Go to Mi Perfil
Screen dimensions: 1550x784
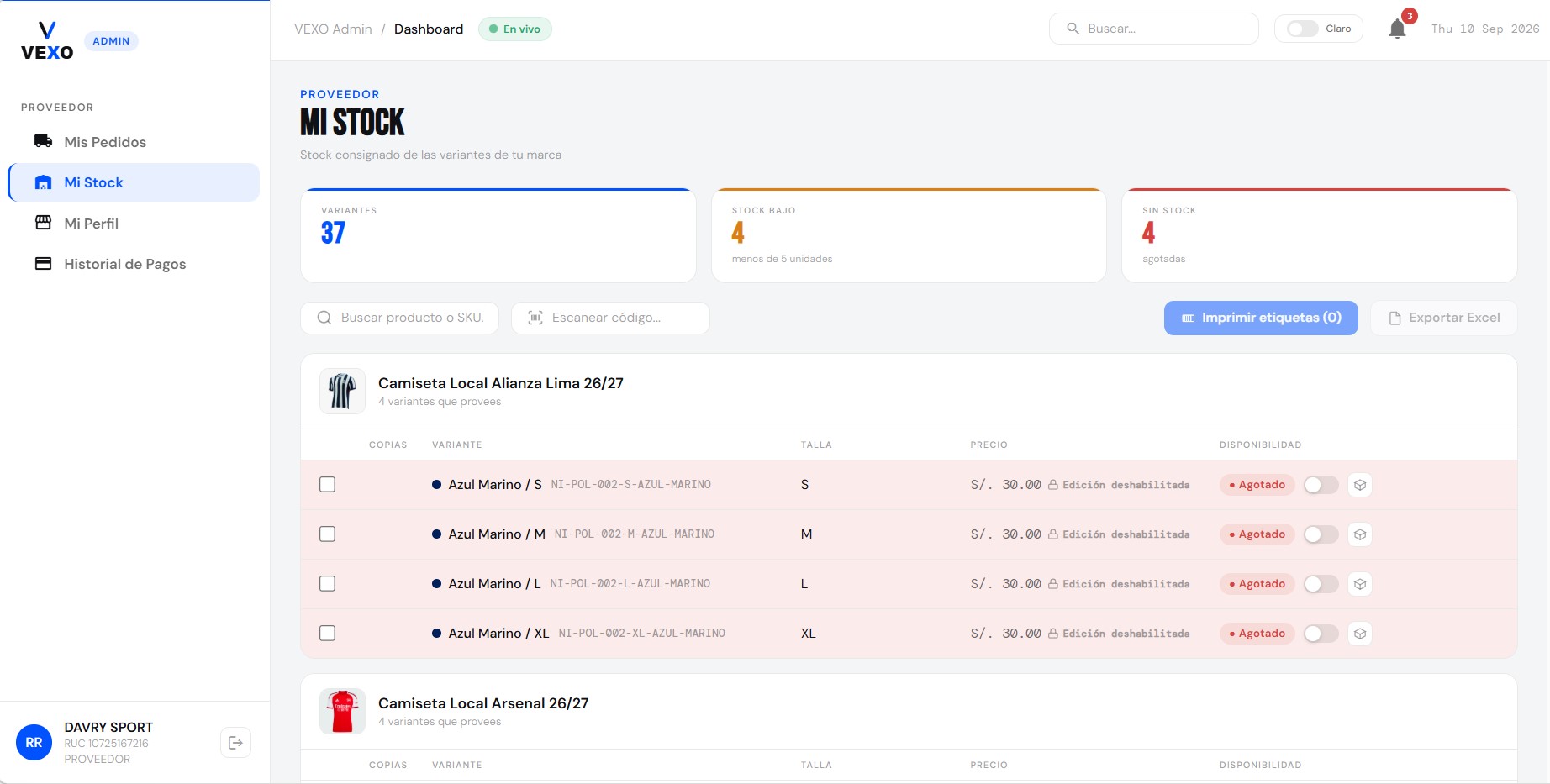coord(134,224)
